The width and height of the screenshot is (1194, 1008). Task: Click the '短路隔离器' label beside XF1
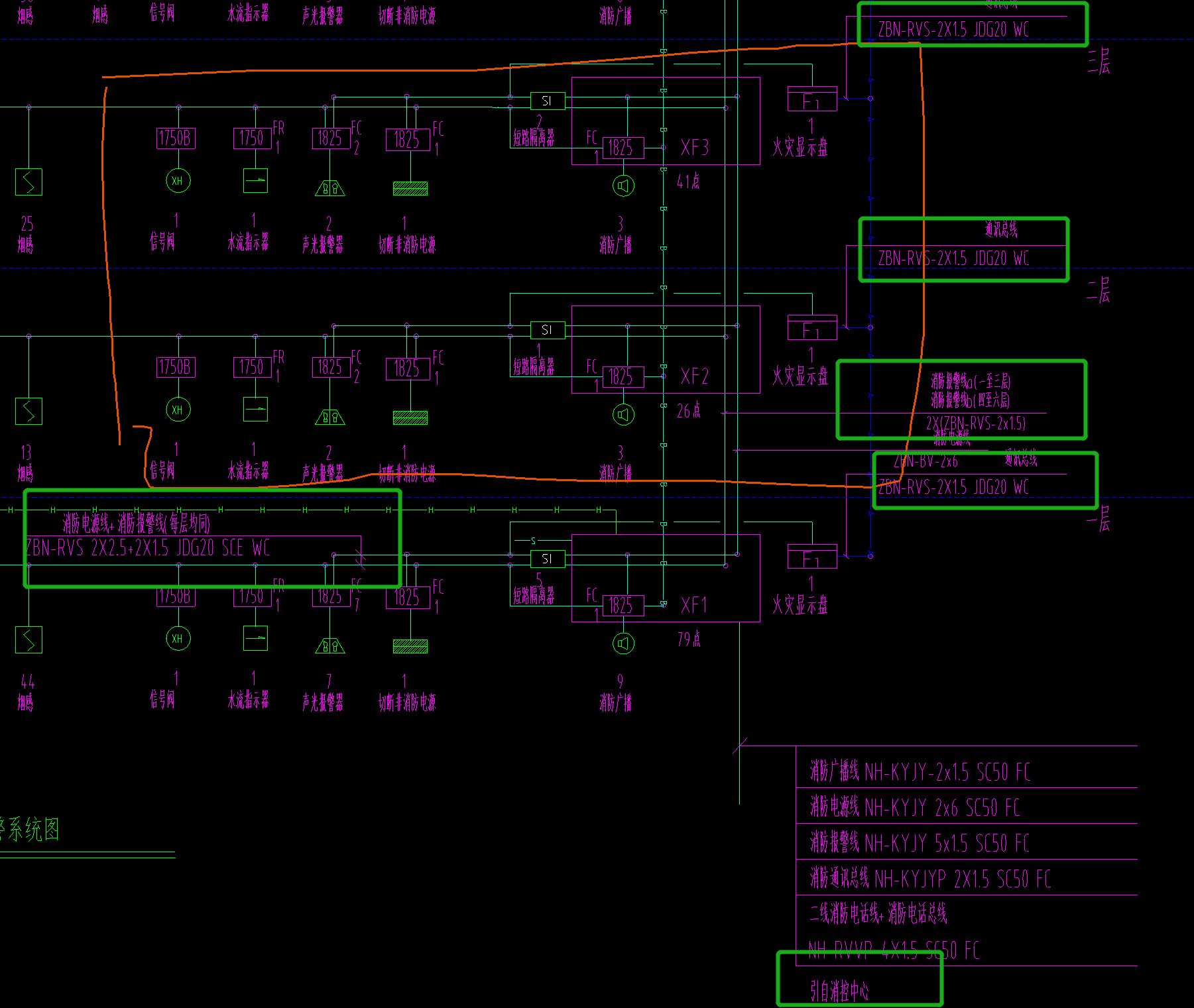534,596
